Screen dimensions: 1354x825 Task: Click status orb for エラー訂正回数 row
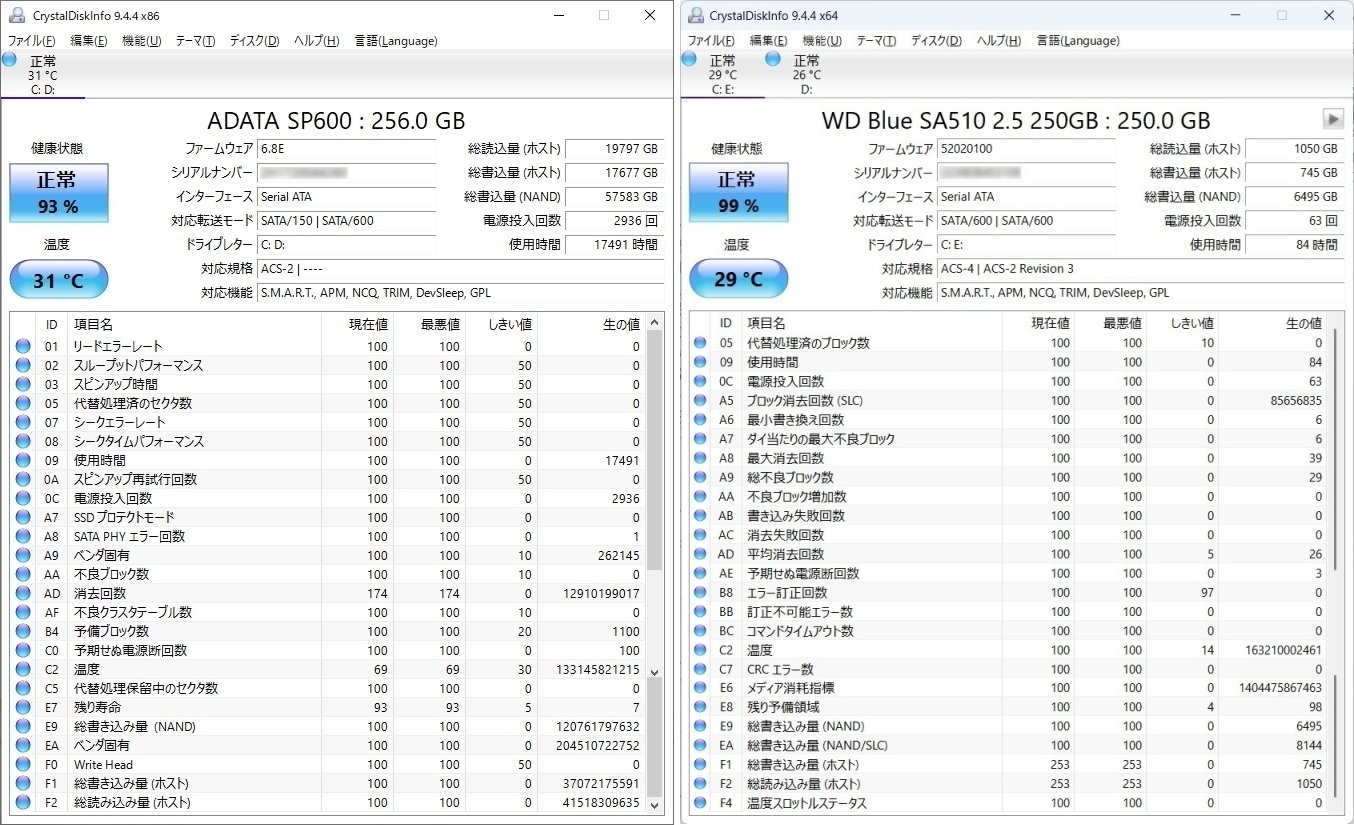(700, 592)
